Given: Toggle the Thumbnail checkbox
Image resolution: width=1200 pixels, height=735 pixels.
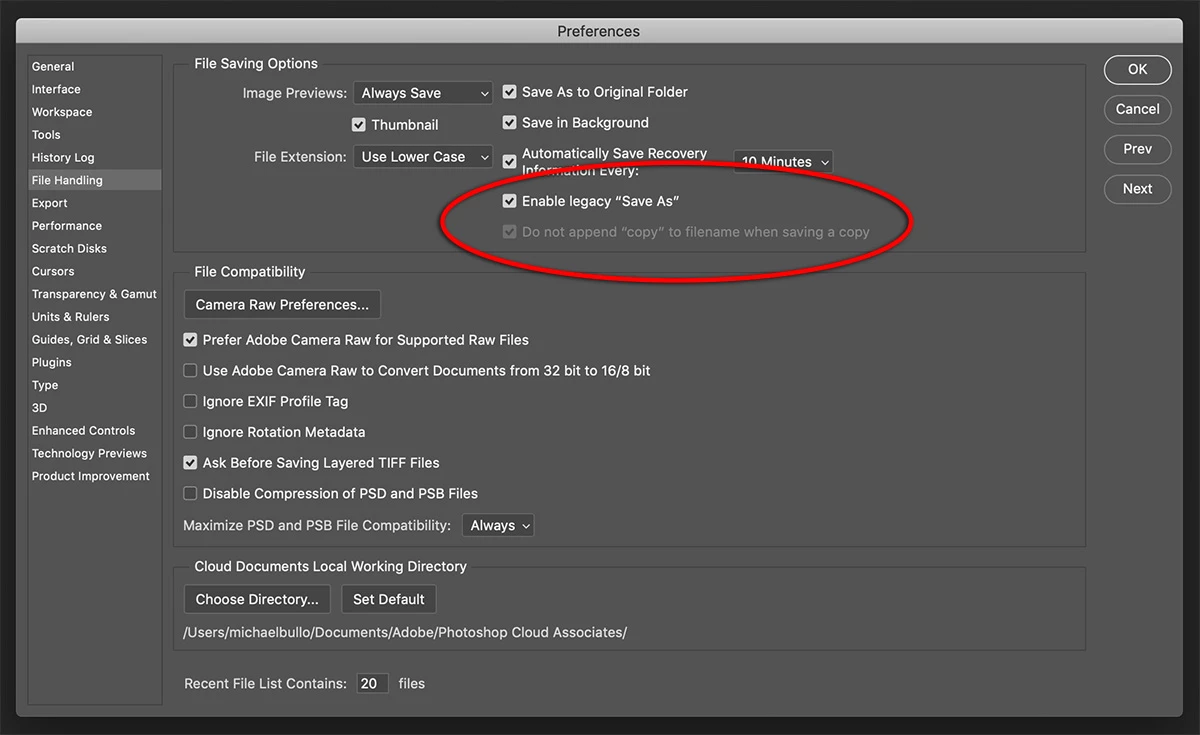Looking at the screenshot, I should (359, 125).
